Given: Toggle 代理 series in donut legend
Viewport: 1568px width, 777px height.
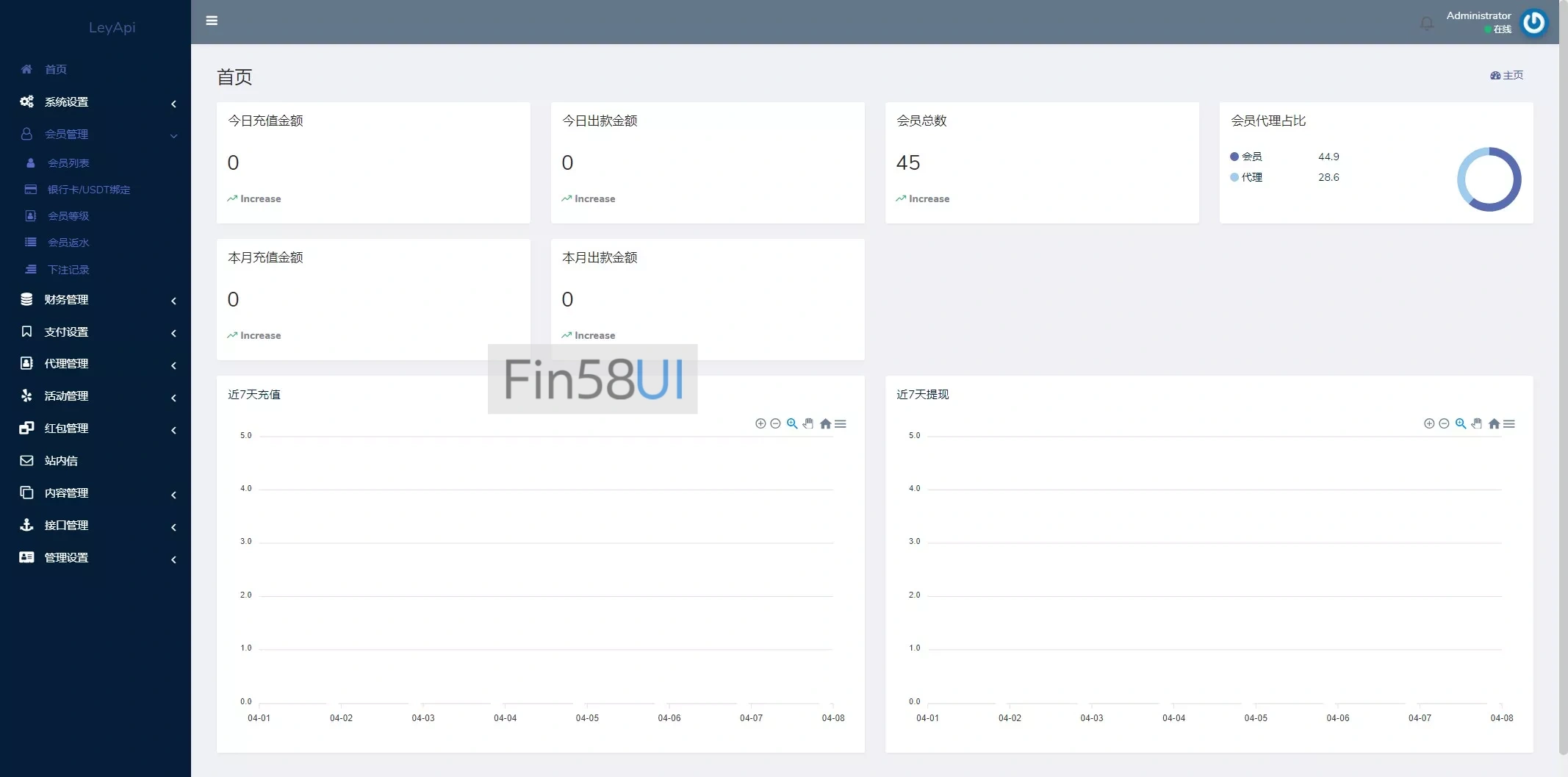Looking at the screenshot, I should pos(1247,177).
